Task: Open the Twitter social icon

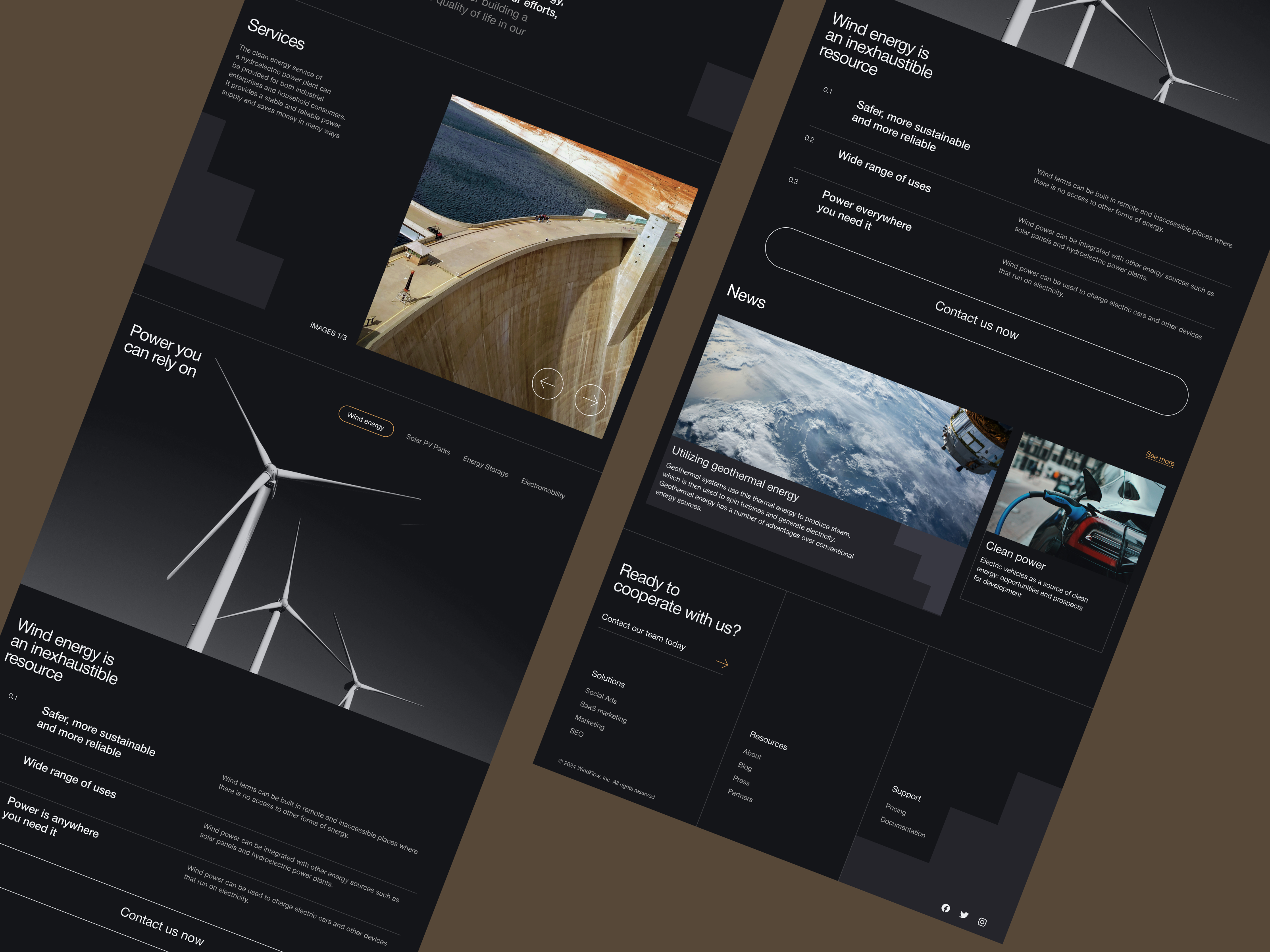Action: coord(964,915)
